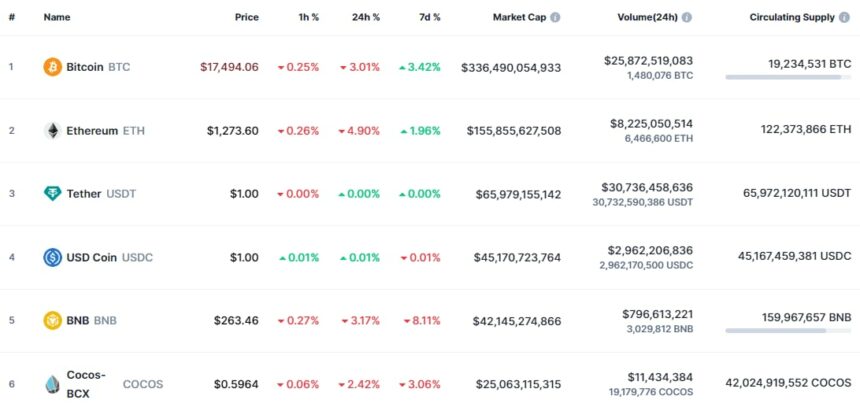Click the Cocos-BCX logo icon
Viewport: 860px width, 411px height.
(52, 384)
